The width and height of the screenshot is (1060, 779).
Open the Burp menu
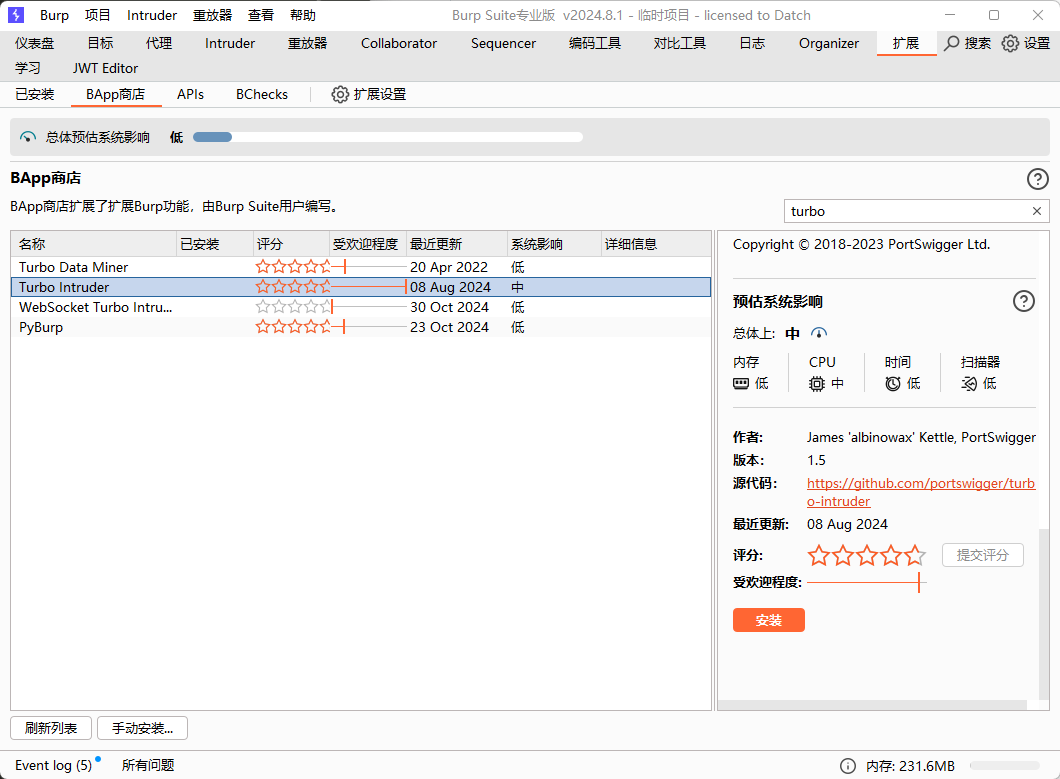coord(54,15)
